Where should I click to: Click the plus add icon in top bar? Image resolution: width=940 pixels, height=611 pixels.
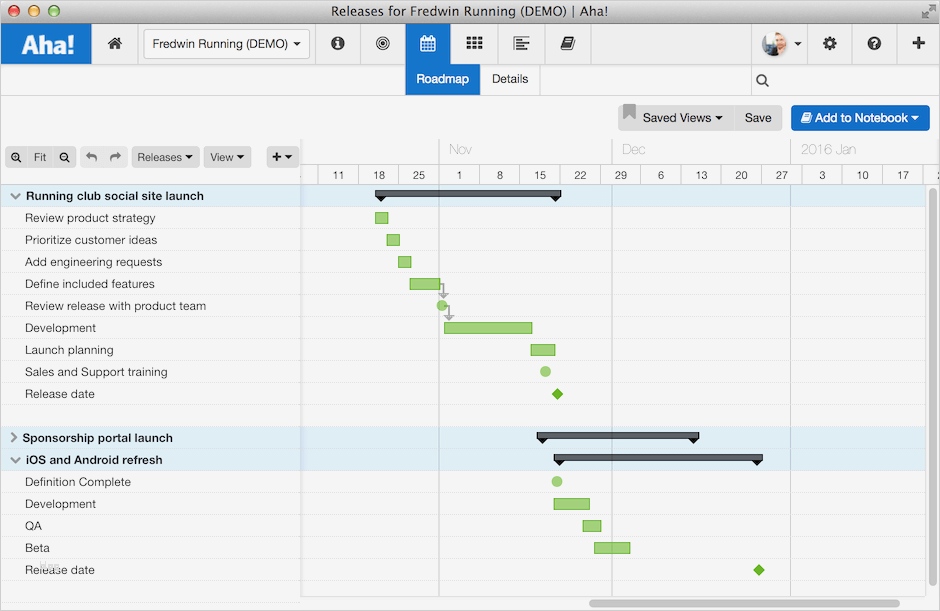918,43
